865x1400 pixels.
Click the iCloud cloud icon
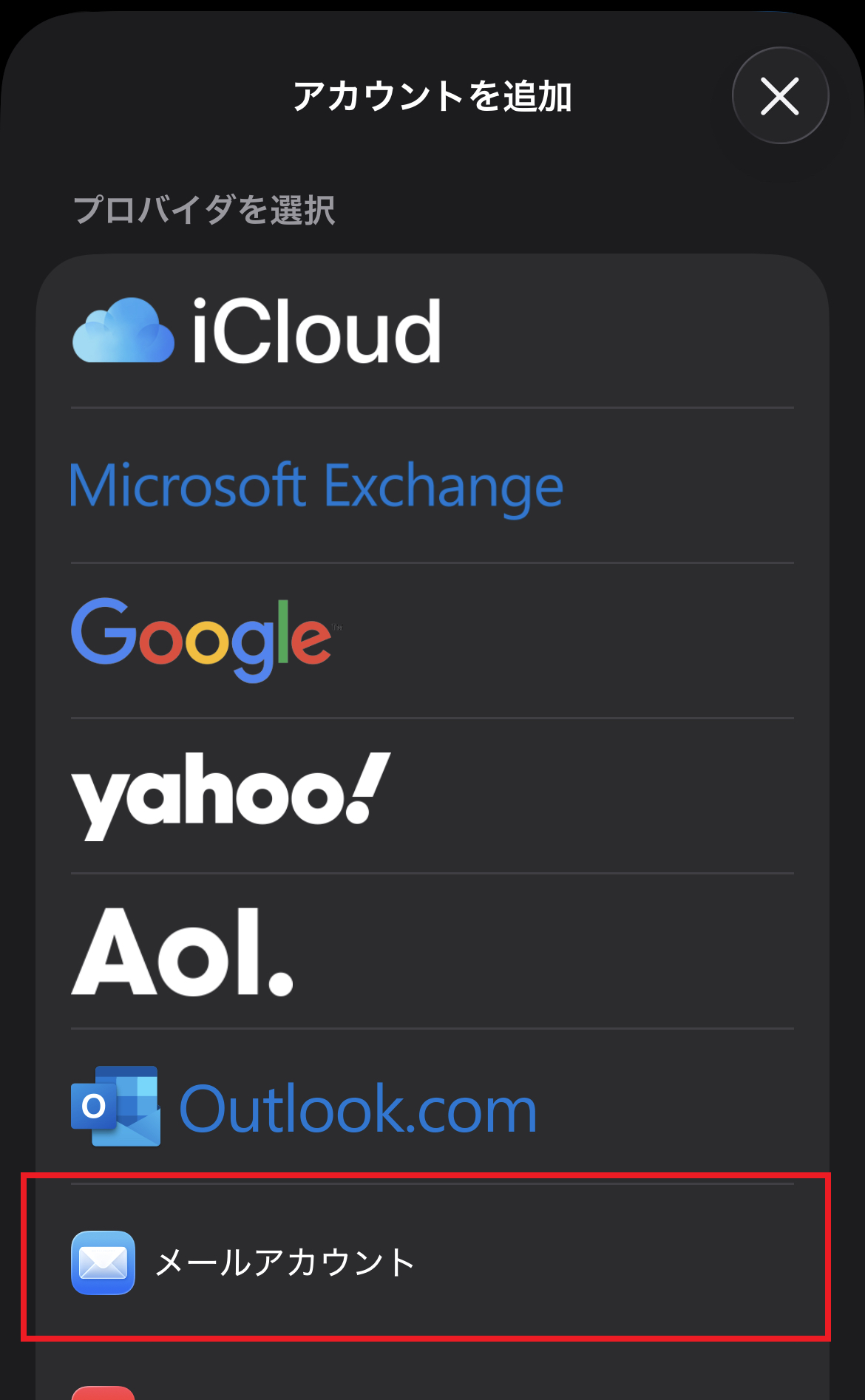[123, 331]
